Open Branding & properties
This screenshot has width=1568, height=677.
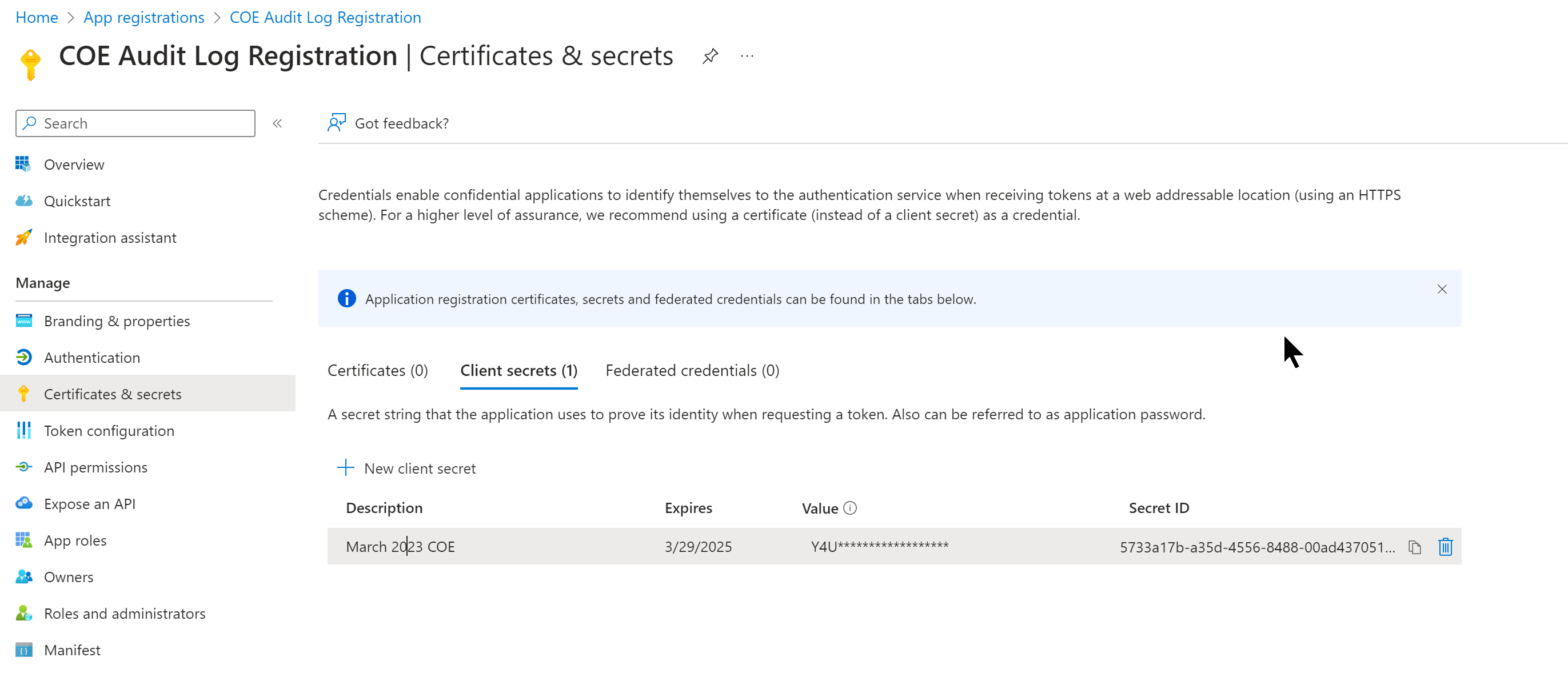pyautogui.click(x=116, y=321)
